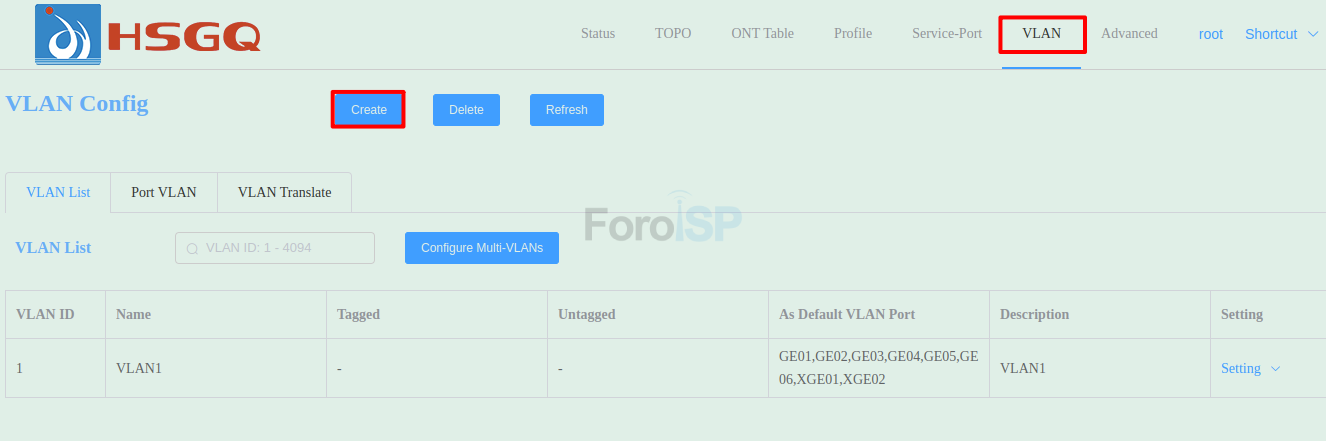
Task: Click the HSGQ logo icon
Action: (67, 34)
